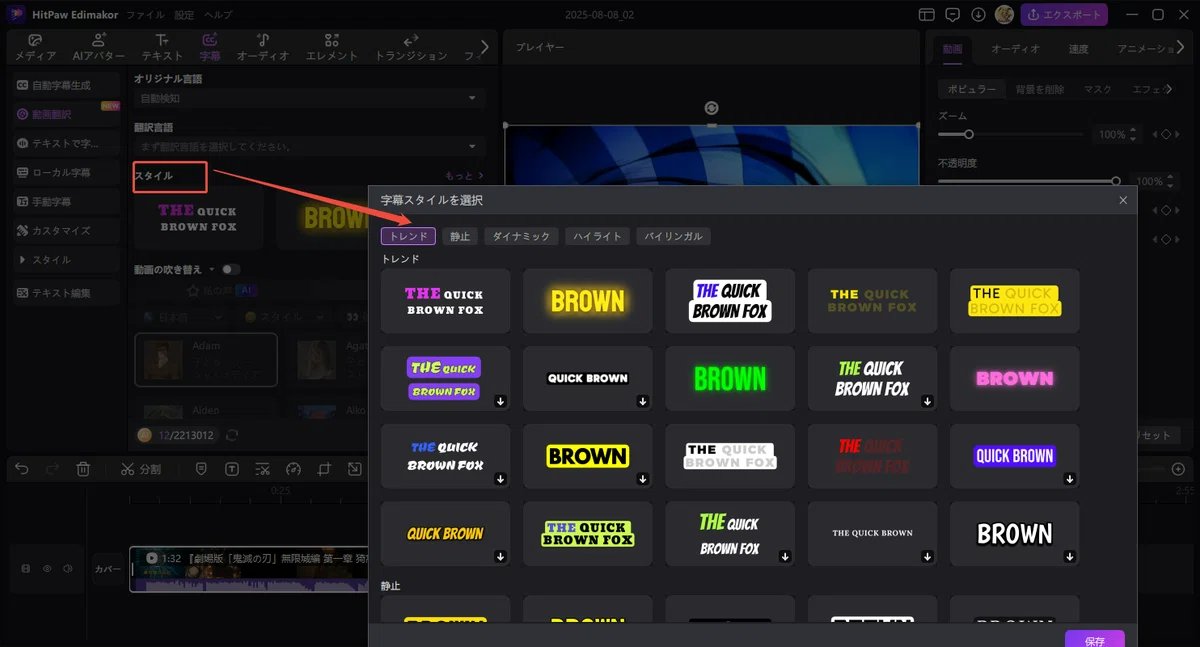Click the 保存 button in the style dialog
The image size is (1200, 647).
tap(1094, 639)
